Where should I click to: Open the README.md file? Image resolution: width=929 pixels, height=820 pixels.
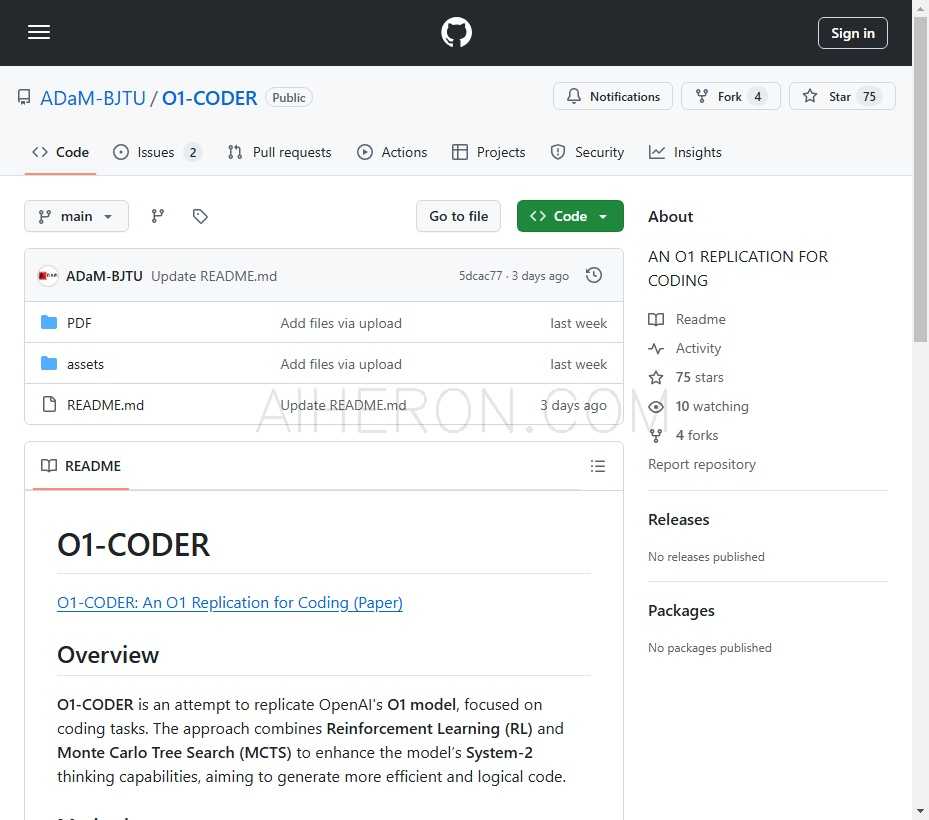click(105, 405)
